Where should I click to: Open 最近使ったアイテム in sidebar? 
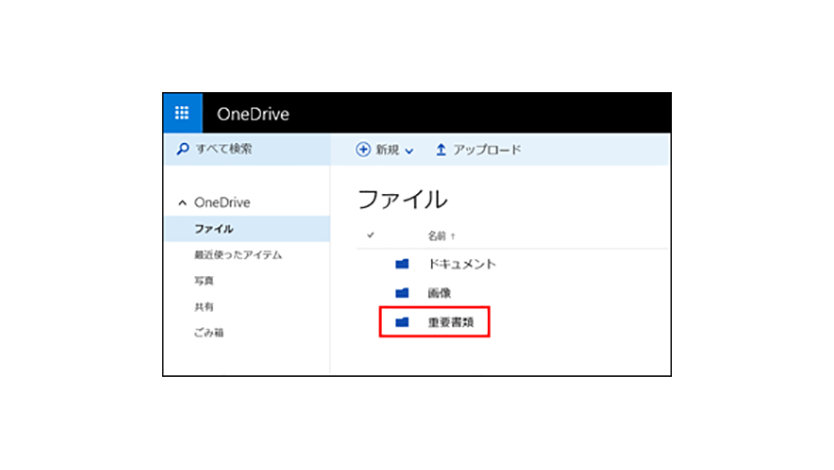point(238,255)
